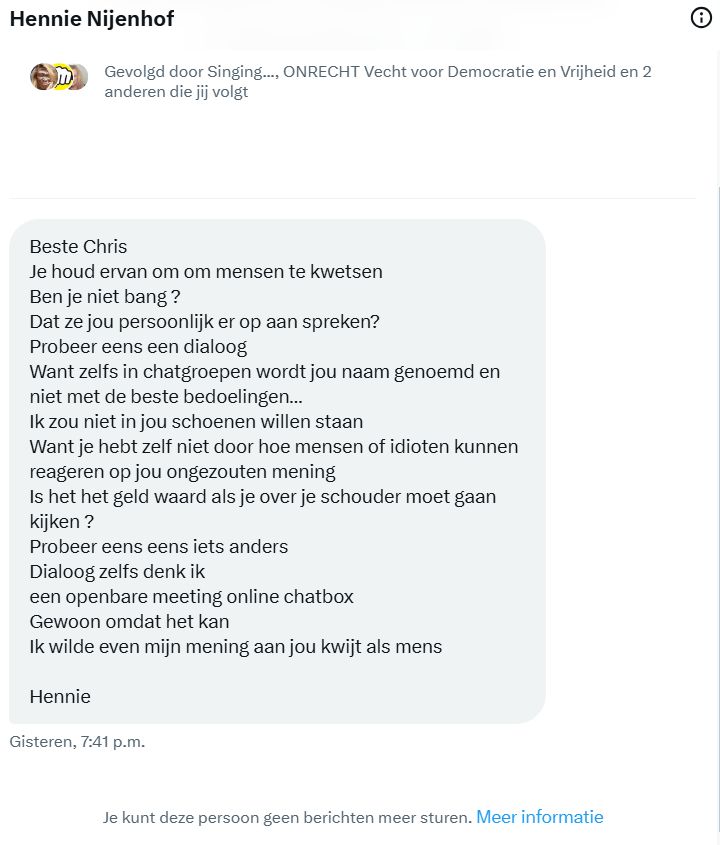Click the 'Ik wilde even mijn mening' line
720x845 pixels.
point(236,647)
